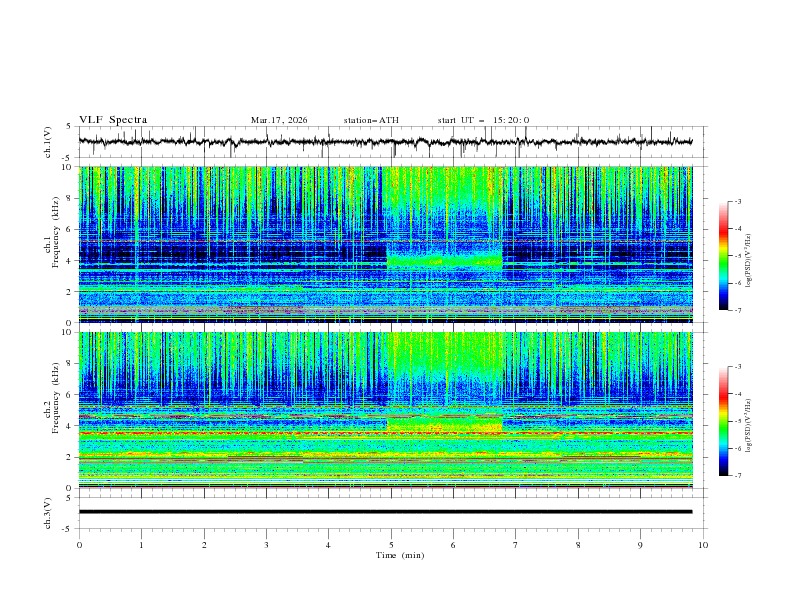Click time axis tick label "9"
792x612 pixels.
tap(640, 545)
